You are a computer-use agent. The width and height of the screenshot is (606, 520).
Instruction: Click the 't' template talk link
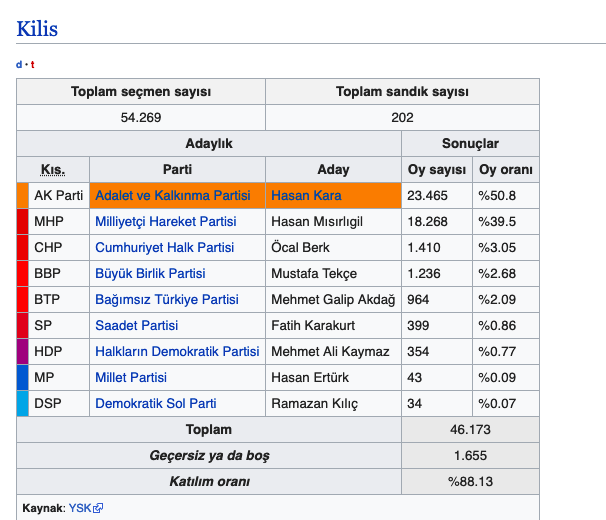[x=32, y=65]
